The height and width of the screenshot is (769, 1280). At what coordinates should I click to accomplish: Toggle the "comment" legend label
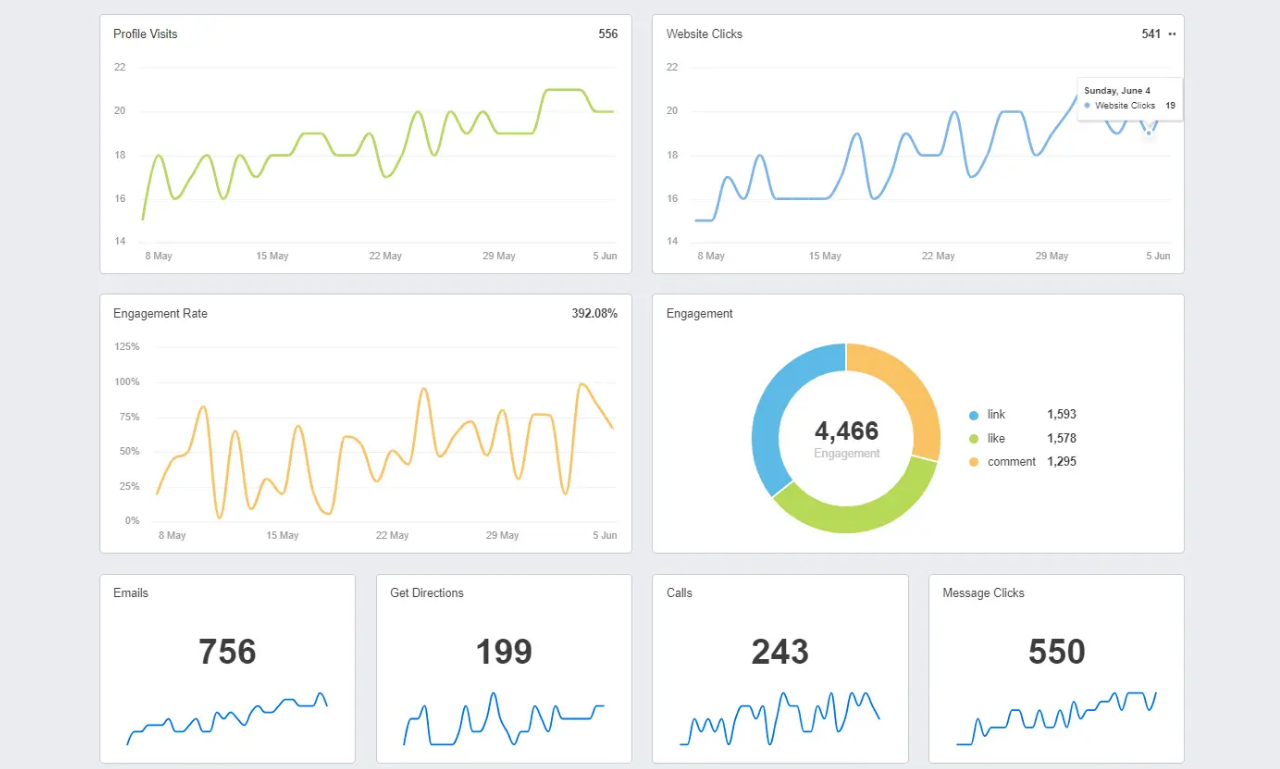(1011, 462)
